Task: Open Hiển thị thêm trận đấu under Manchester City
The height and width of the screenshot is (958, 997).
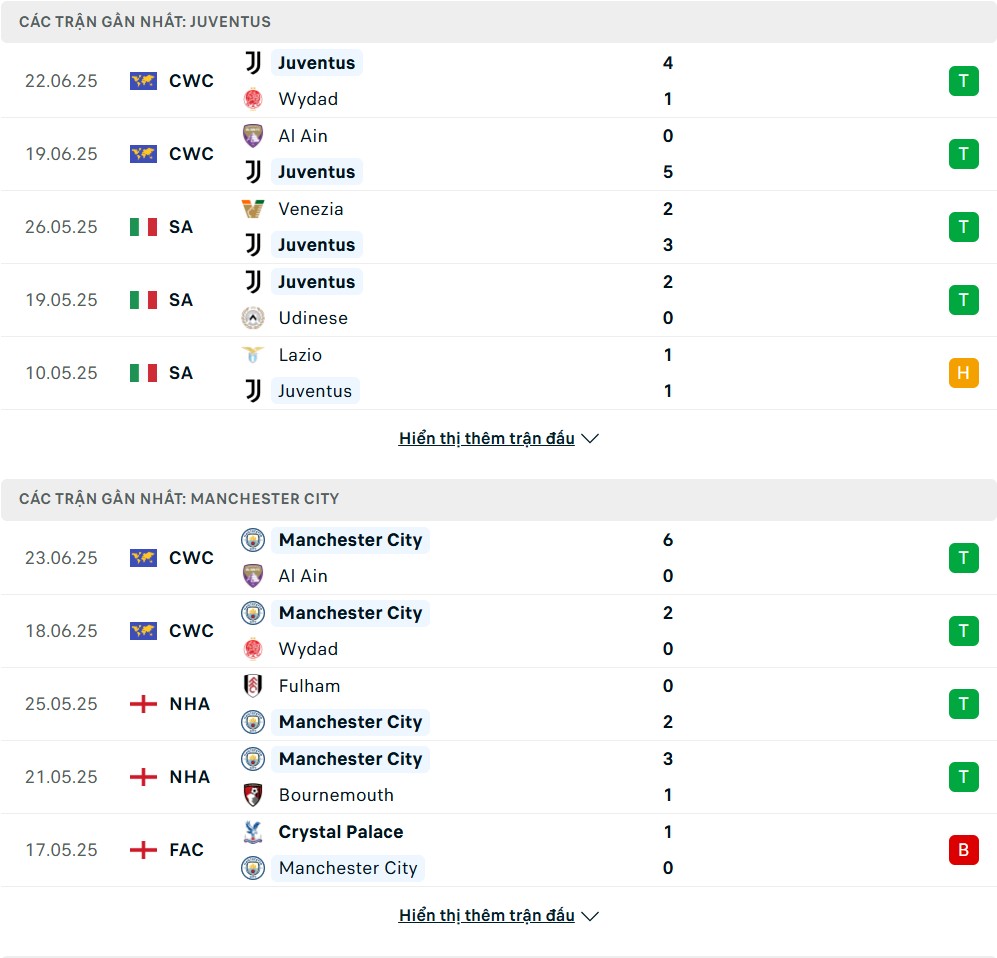Action: click(486, 915)
